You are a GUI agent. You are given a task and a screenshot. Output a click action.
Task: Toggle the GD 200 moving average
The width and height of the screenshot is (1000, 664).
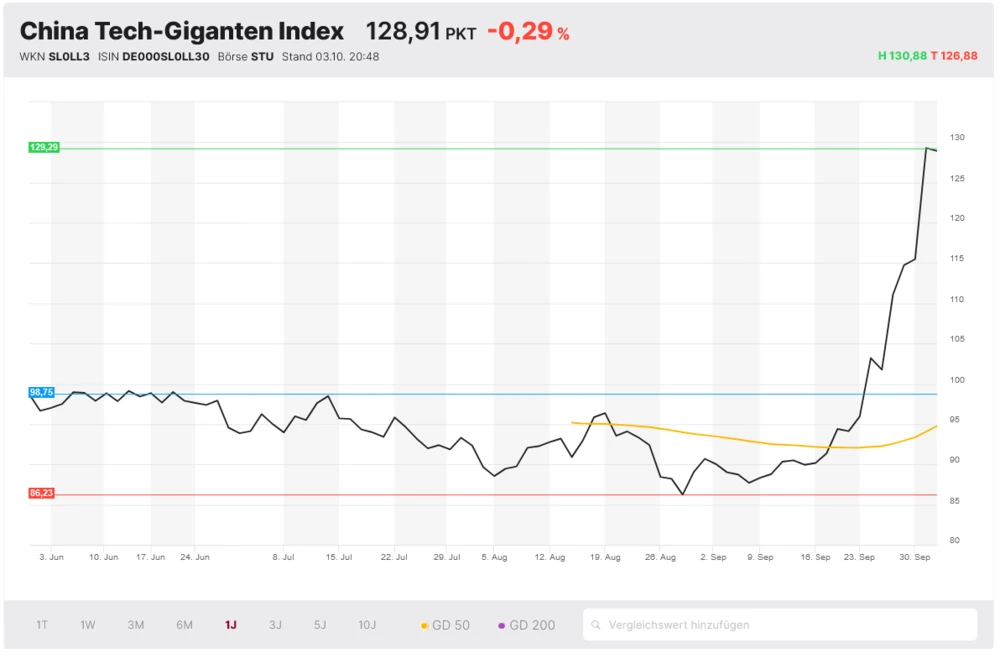click(x=527, y=624)
